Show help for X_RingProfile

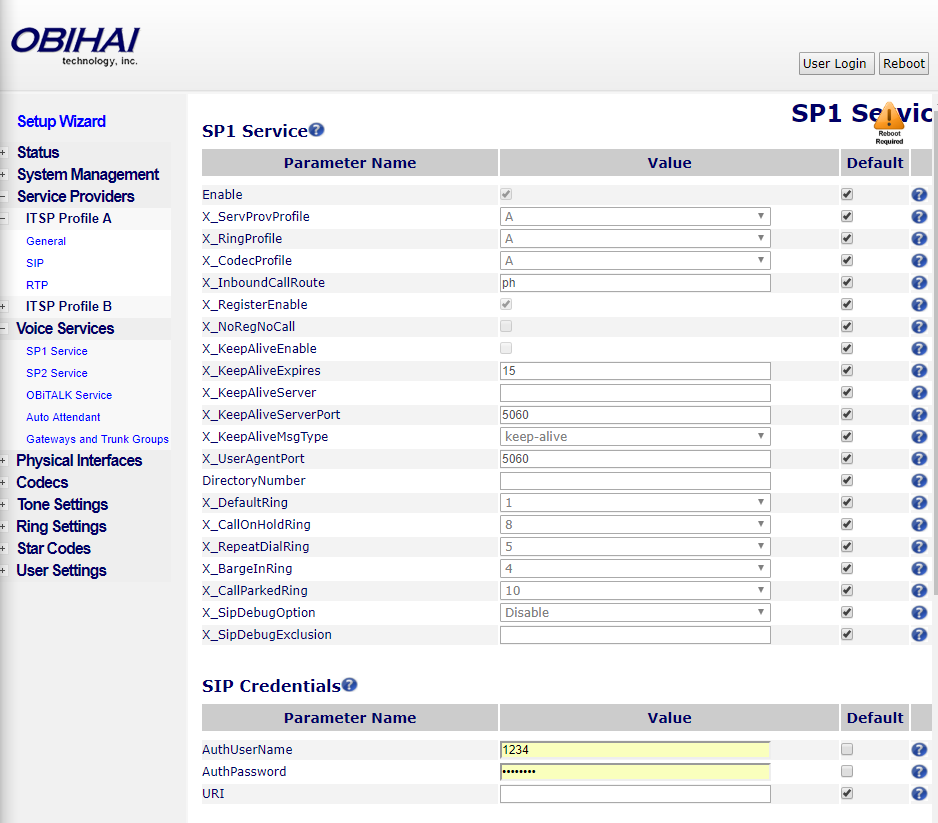tap(919, 239)
